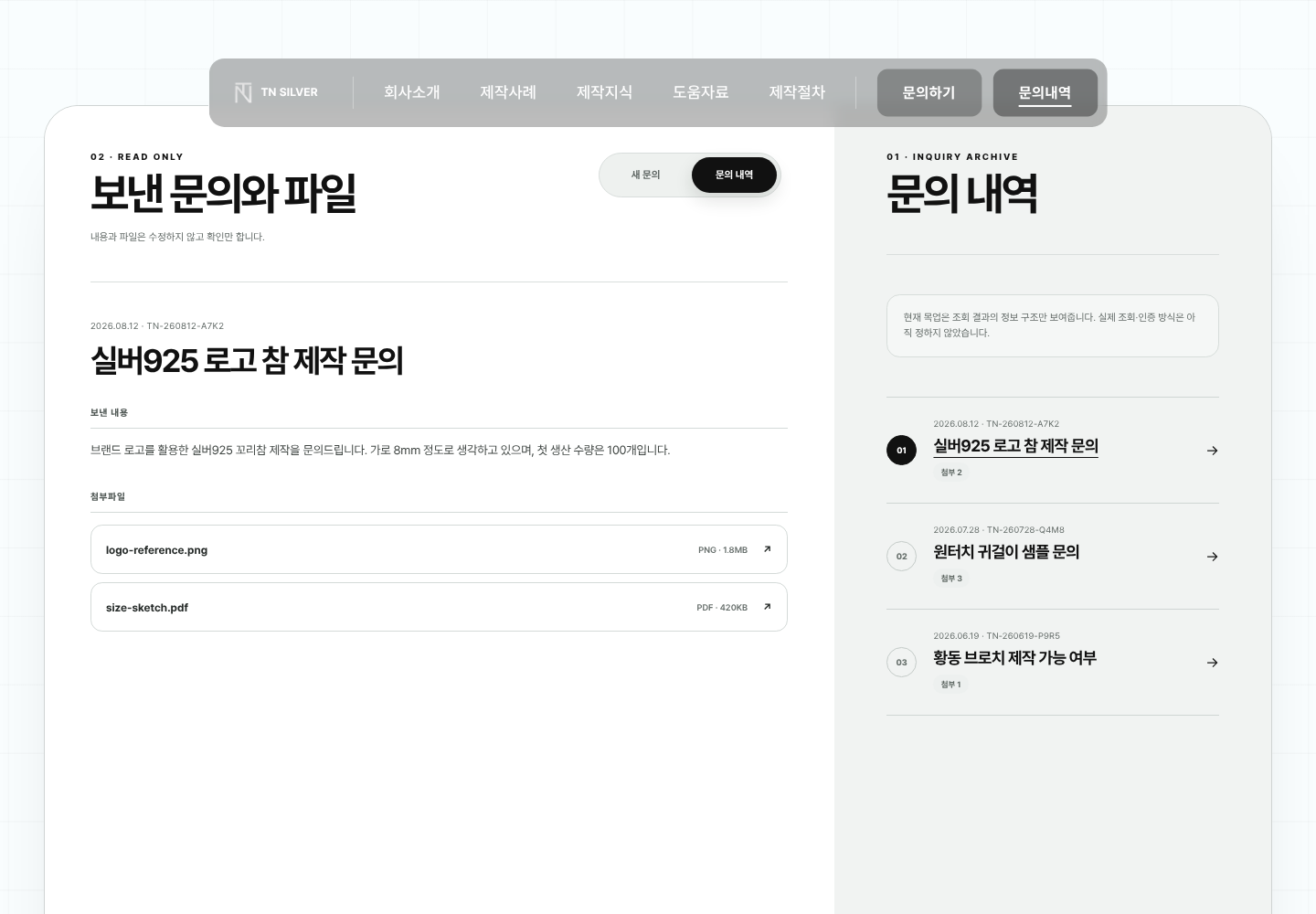Click the 문의내역 button in header
Viewport: 1316px width, 914px height.
(1045, 92)
